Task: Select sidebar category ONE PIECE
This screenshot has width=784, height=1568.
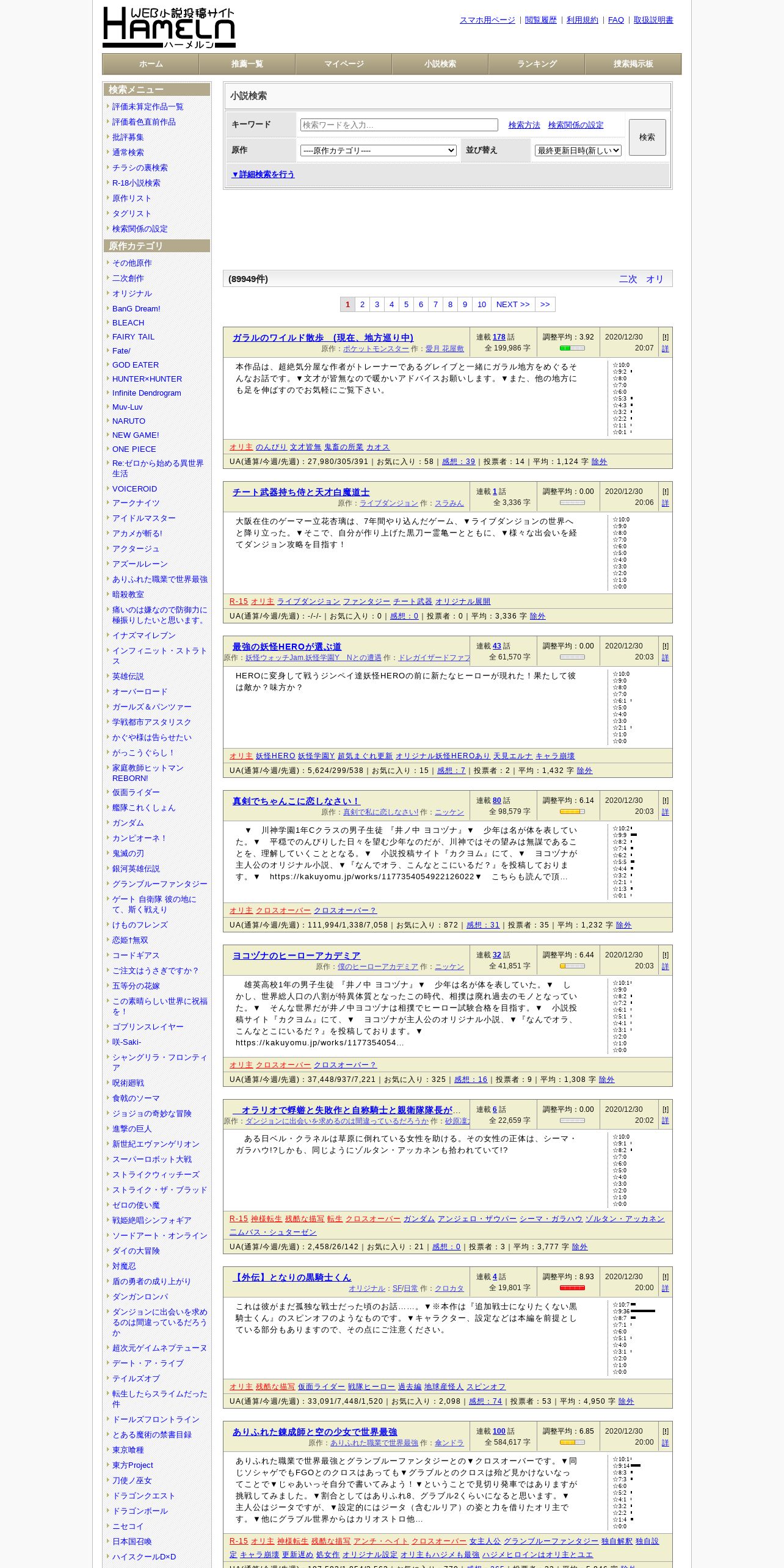Action: pos(134,449)
